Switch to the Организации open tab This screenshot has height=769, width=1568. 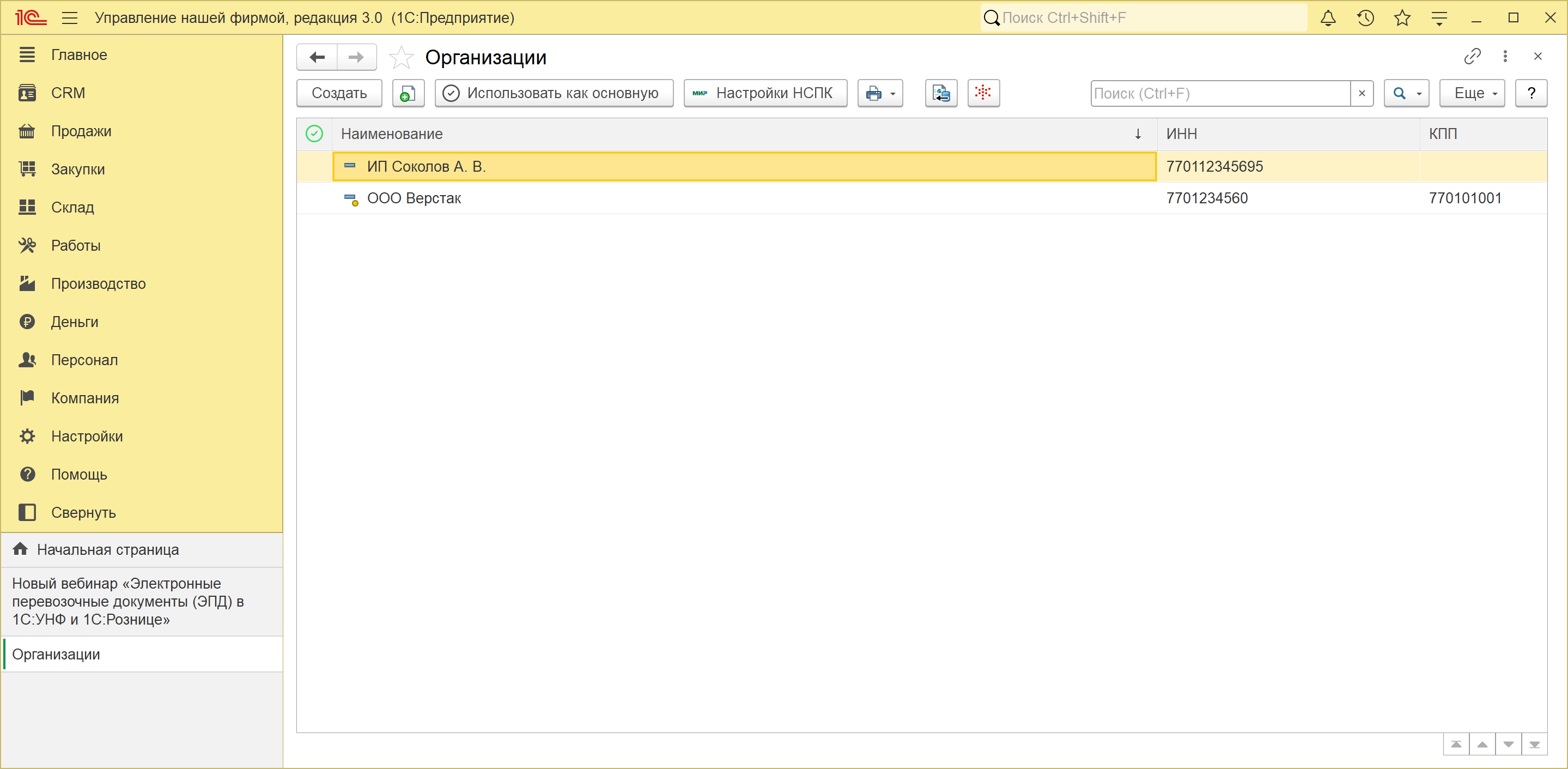pos(142,655)
